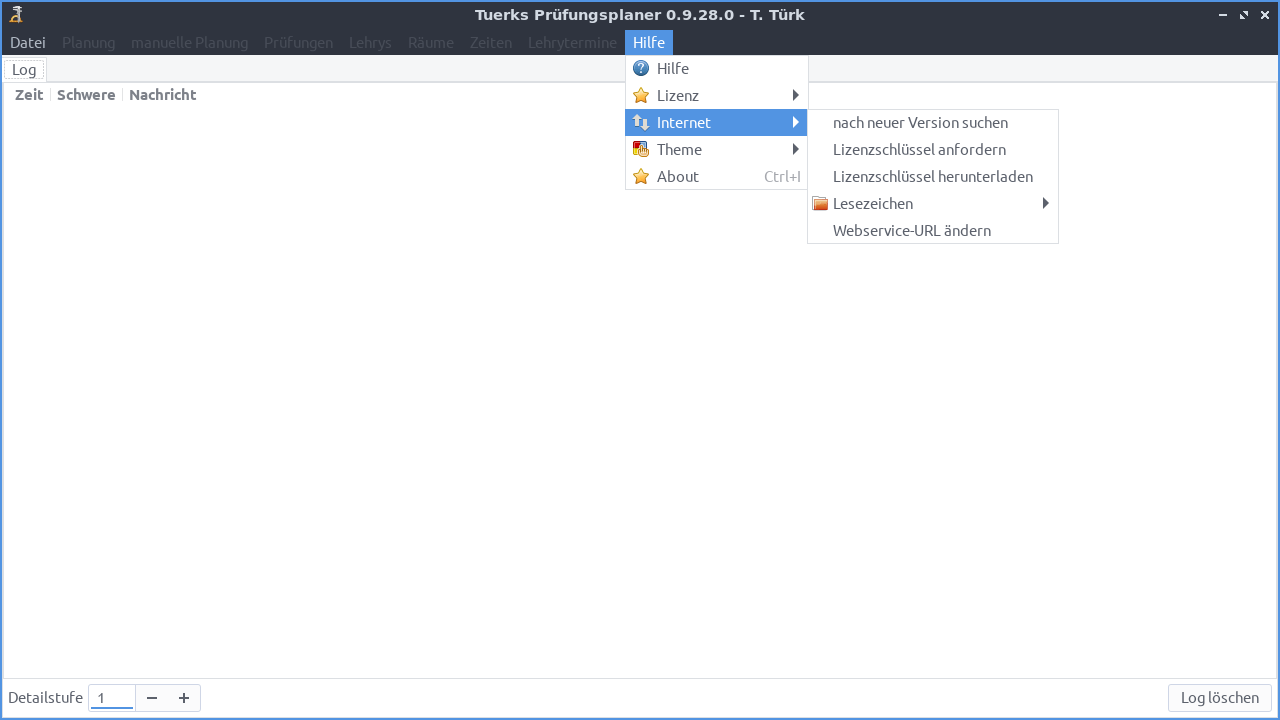The image size is (1280, 720).
Task: Open the Datei menu
Action: coord(27,42)
